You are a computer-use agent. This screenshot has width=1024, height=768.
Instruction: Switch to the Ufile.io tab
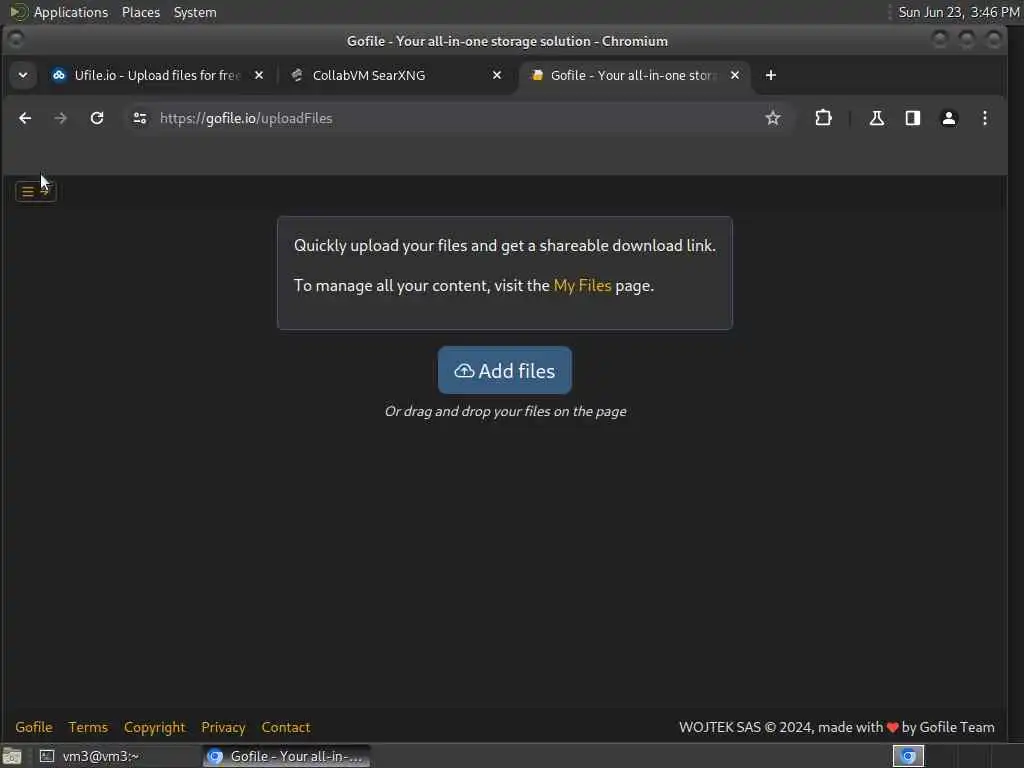coord(157,75)
